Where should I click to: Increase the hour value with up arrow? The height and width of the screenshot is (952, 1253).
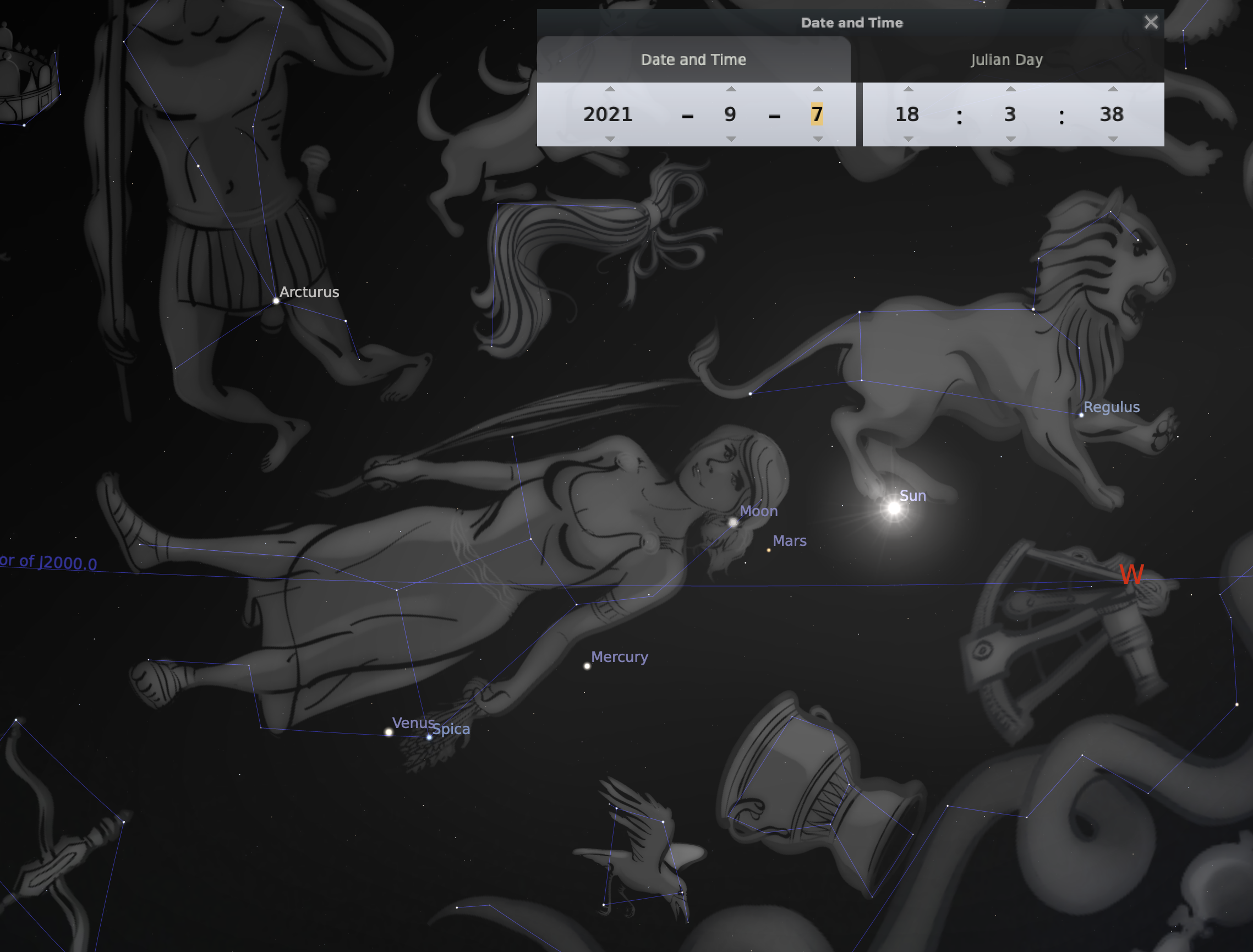[908, 89]
